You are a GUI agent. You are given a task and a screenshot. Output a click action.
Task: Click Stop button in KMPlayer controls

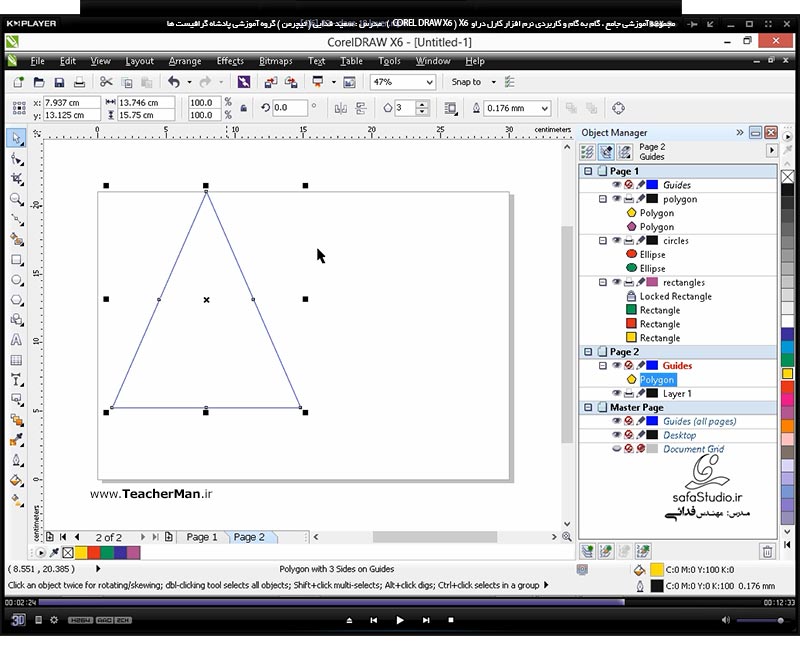coord(451,620)
